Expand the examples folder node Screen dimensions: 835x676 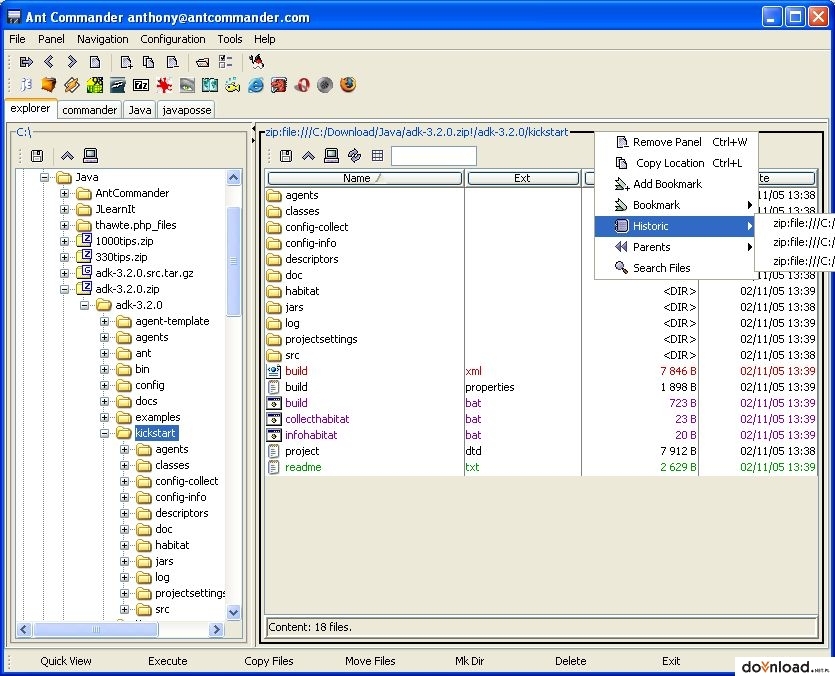(x=104, y=417)
